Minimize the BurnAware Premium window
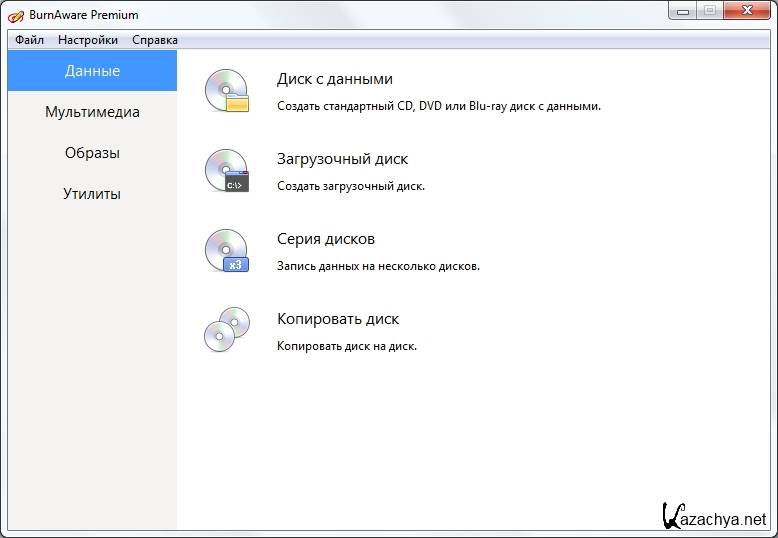 [x=683, y=11]
